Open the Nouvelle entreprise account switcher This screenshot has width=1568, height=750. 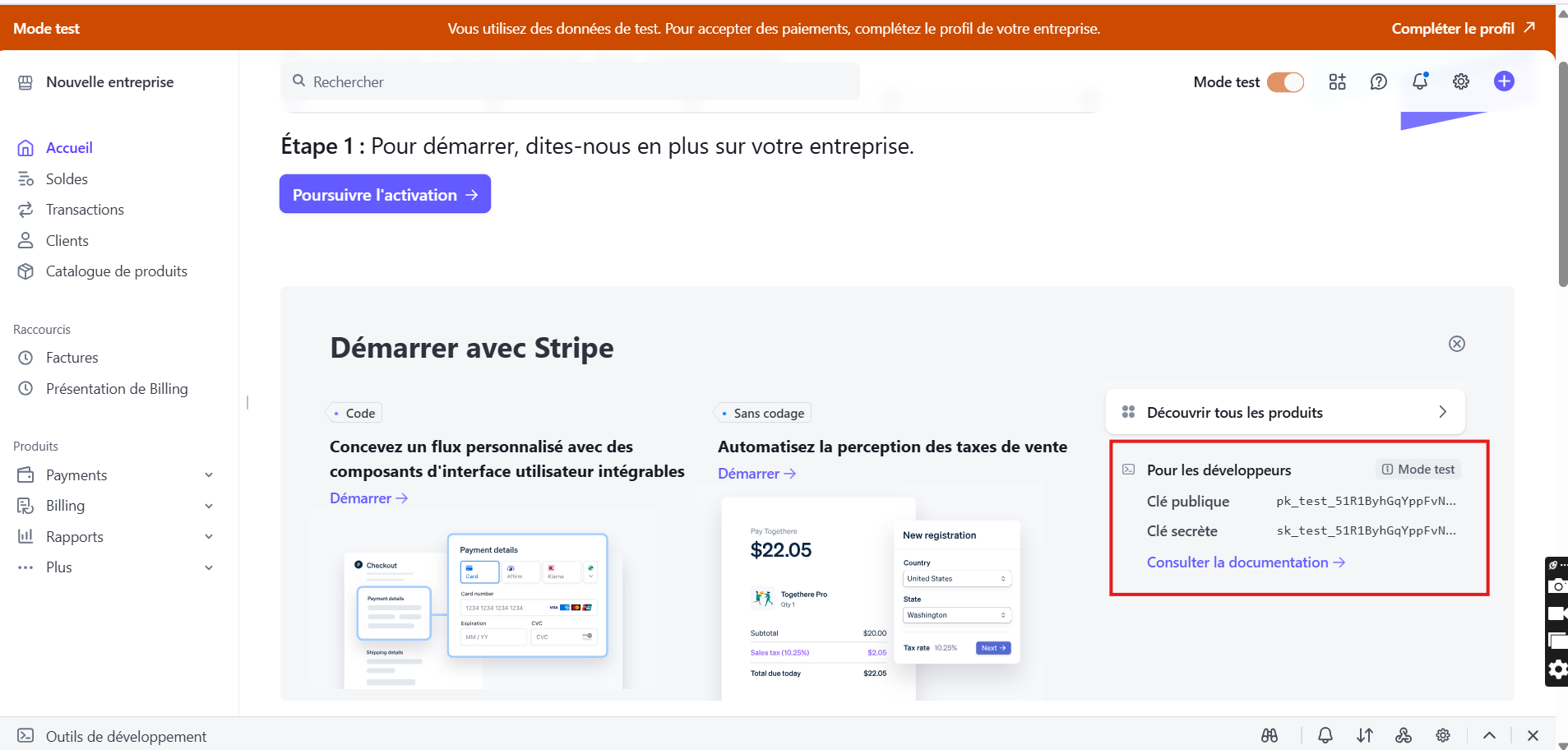109,82
